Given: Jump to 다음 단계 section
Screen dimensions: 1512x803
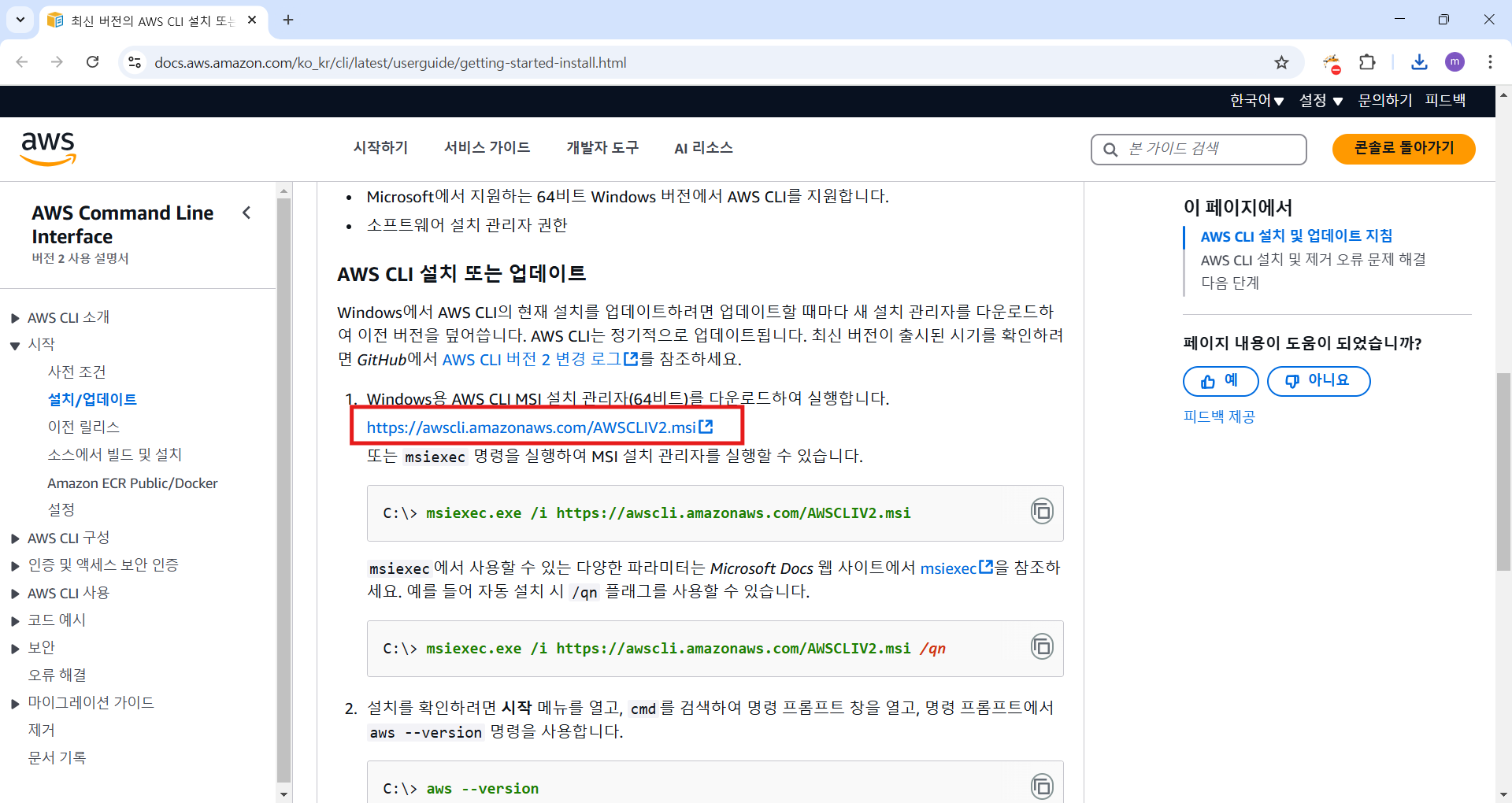Looking at the screenshot, I should (x=1229, y=283).
